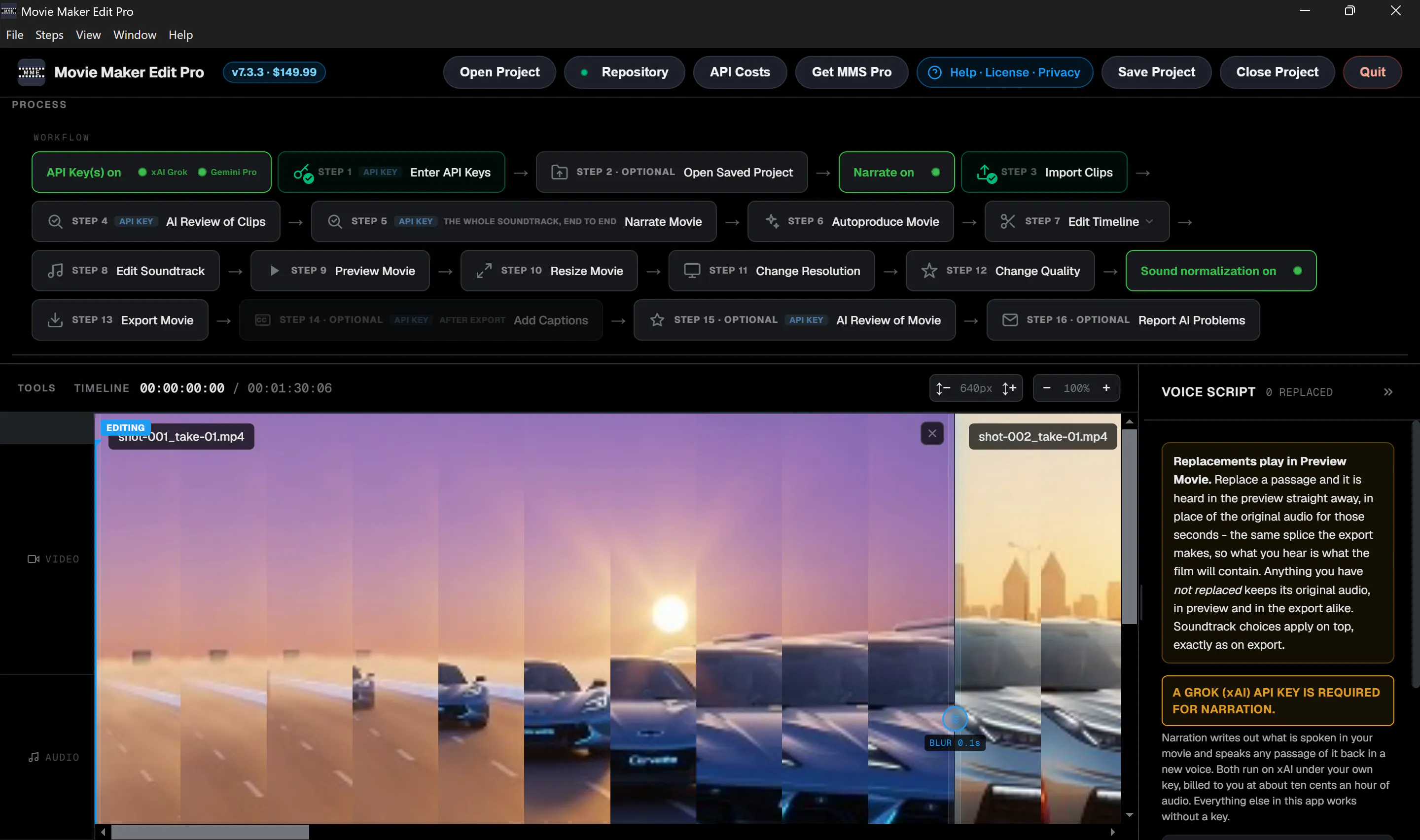Open the Window menu
The height and width of the screenshot is (840, 1420).
pos(135,35)
